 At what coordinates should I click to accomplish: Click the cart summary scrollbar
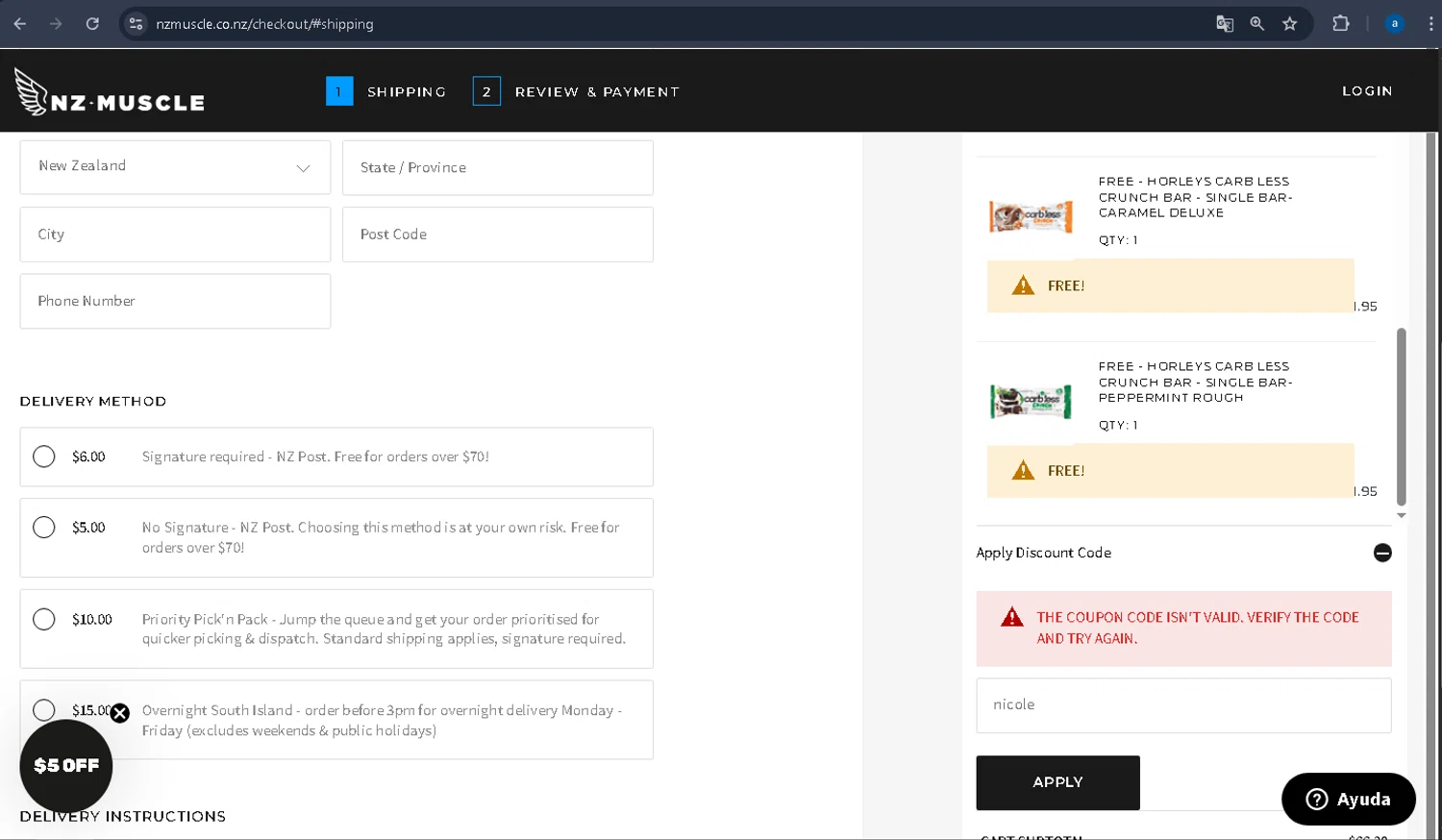[1401, 416]
